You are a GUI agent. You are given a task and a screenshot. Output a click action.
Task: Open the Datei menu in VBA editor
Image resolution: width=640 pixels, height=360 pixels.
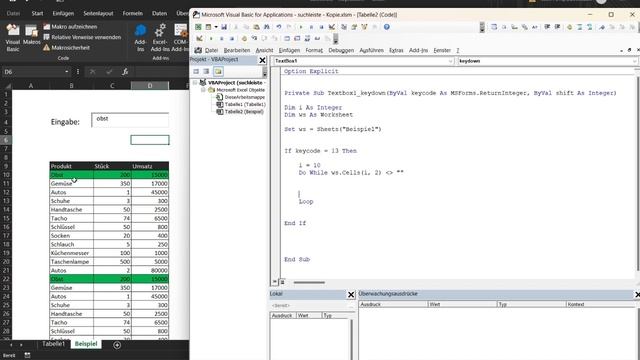pyautogui.click(x=211, y=50)
